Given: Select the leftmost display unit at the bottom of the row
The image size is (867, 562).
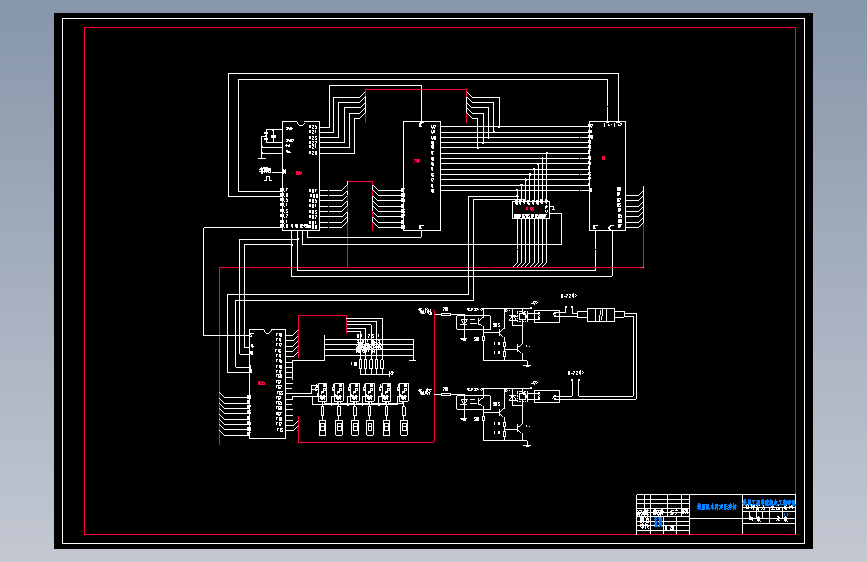Looking at the screenshot, I should click(322, 428).
